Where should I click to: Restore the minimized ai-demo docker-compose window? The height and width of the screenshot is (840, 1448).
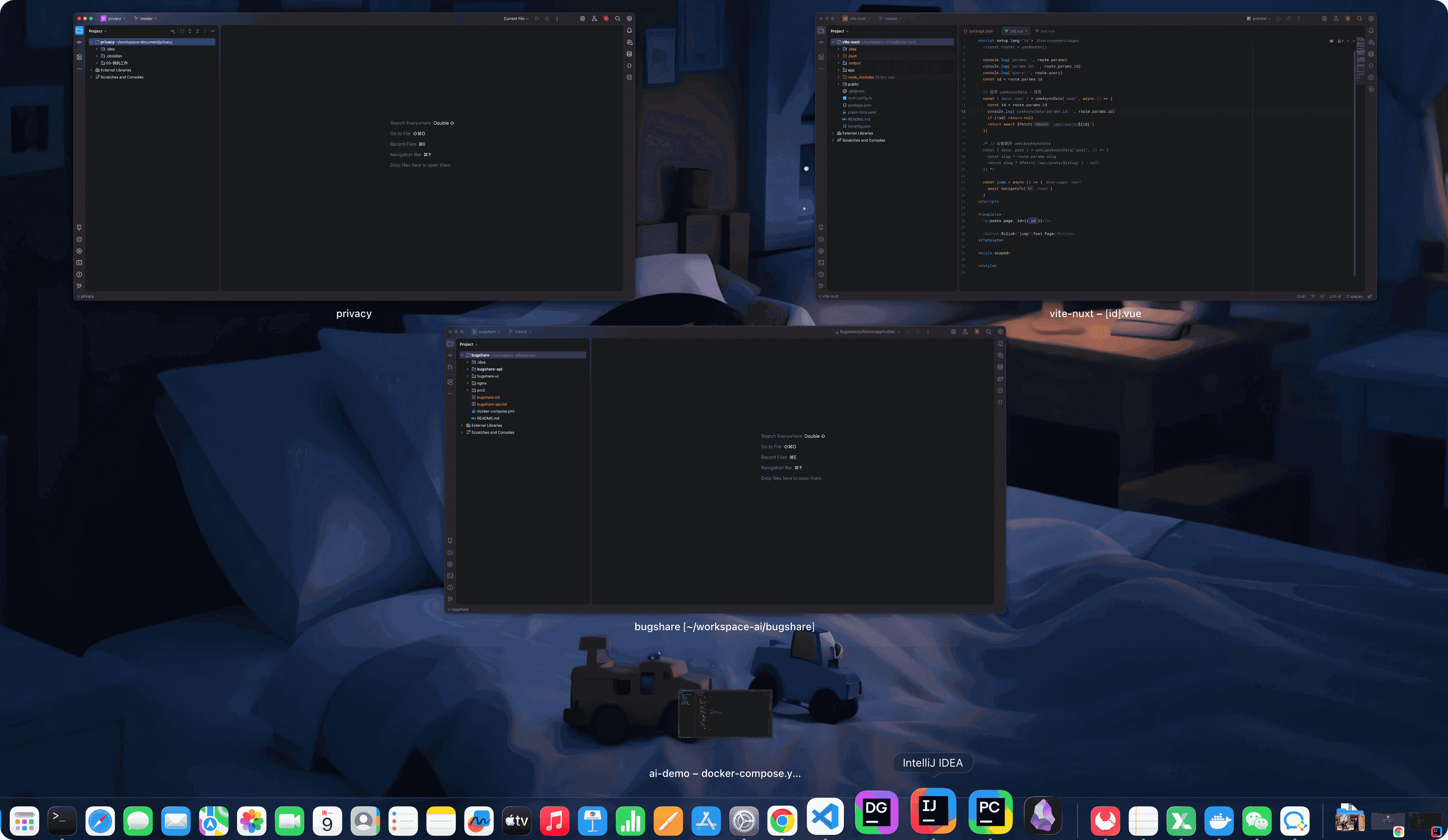[x=724, y=713]
